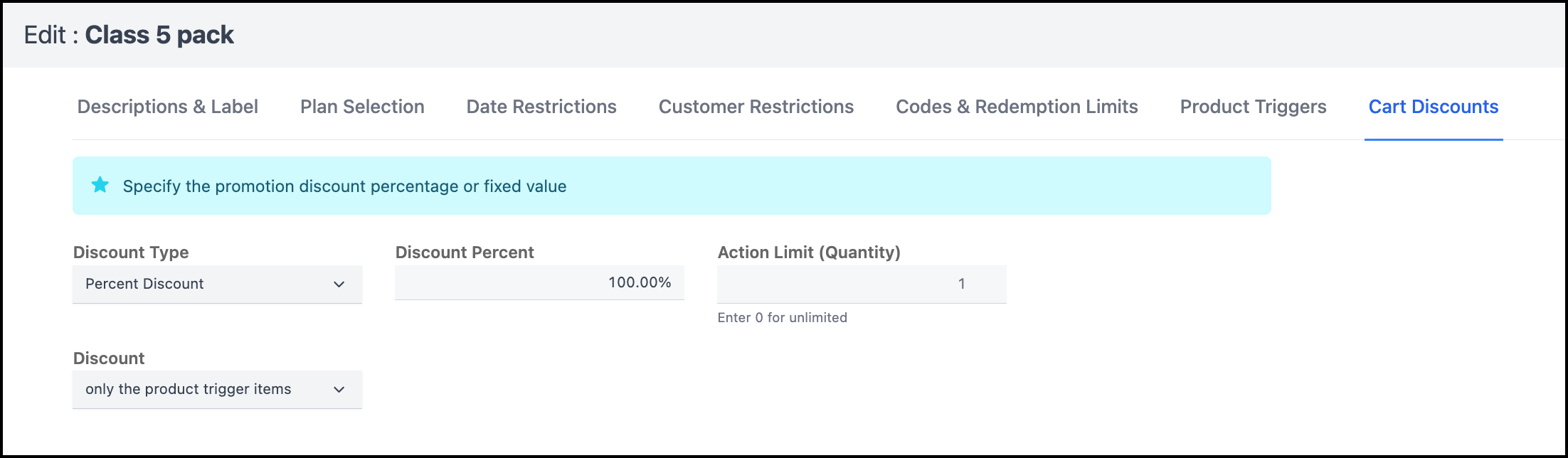Click the 'Enter 0 for unlimited' hint
Image resolution: width=1568 pixels, height=458 pixels.
point(782,318)
